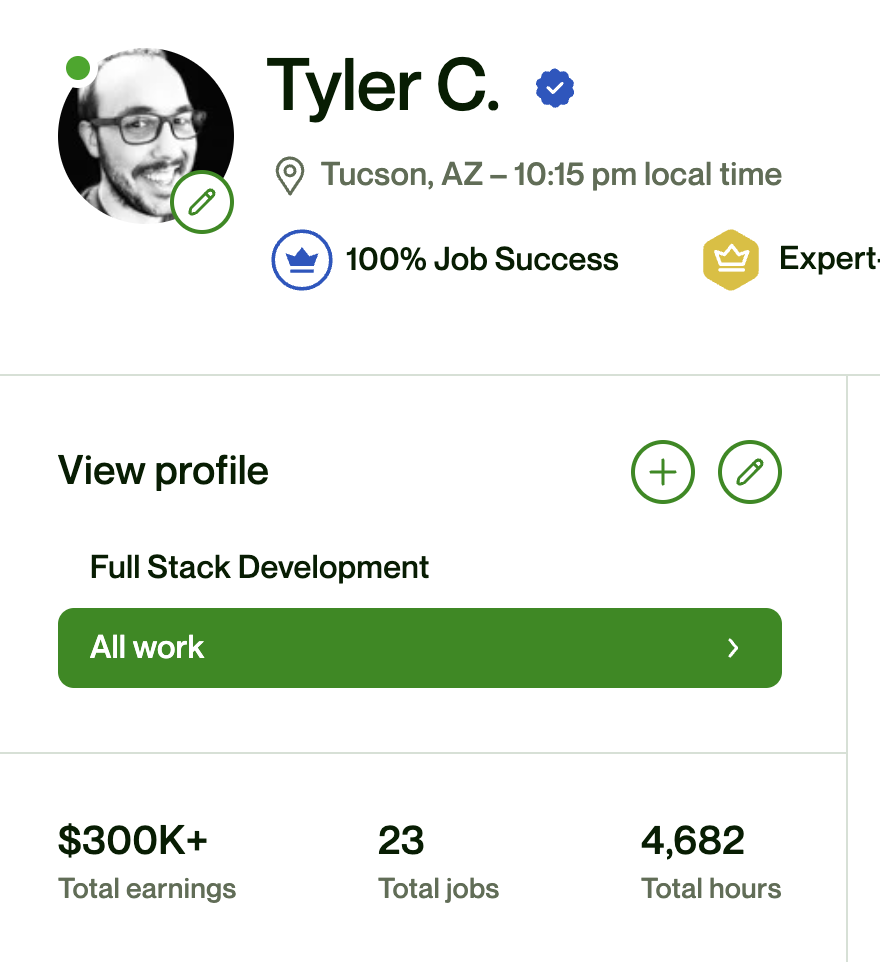
Task: Open Tyler's profile picture thumbnail
Action: (145, 135)
